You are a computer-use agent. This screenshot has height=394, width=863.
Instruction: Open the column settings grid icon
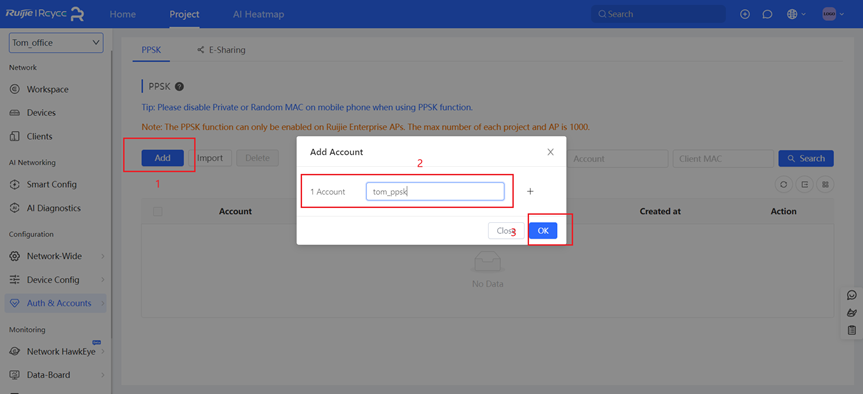(x=825, y=185)
